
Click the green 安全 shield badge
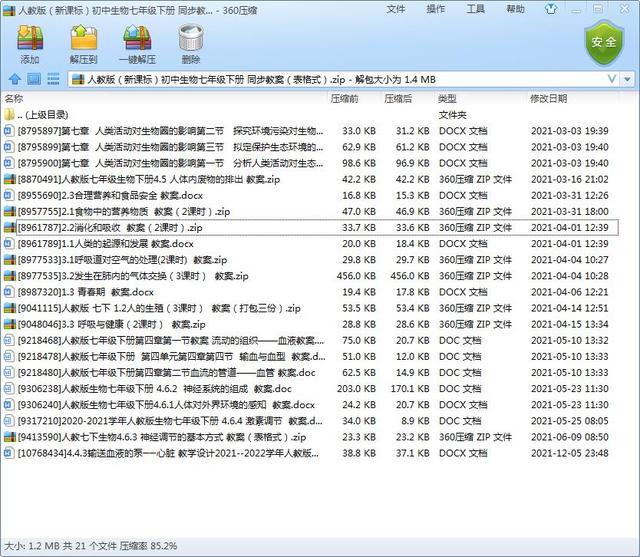tap(604, 42)
